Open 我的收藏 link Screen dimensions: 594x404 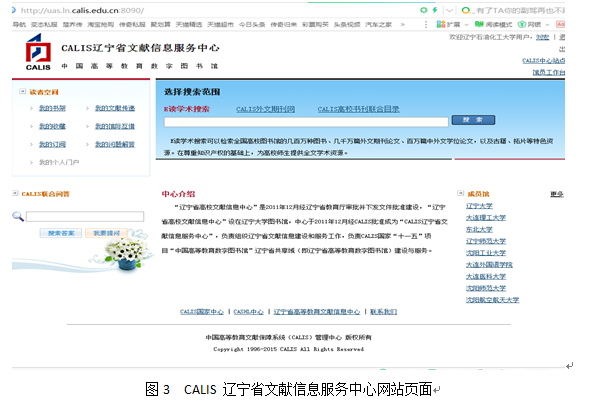[52, 126]
